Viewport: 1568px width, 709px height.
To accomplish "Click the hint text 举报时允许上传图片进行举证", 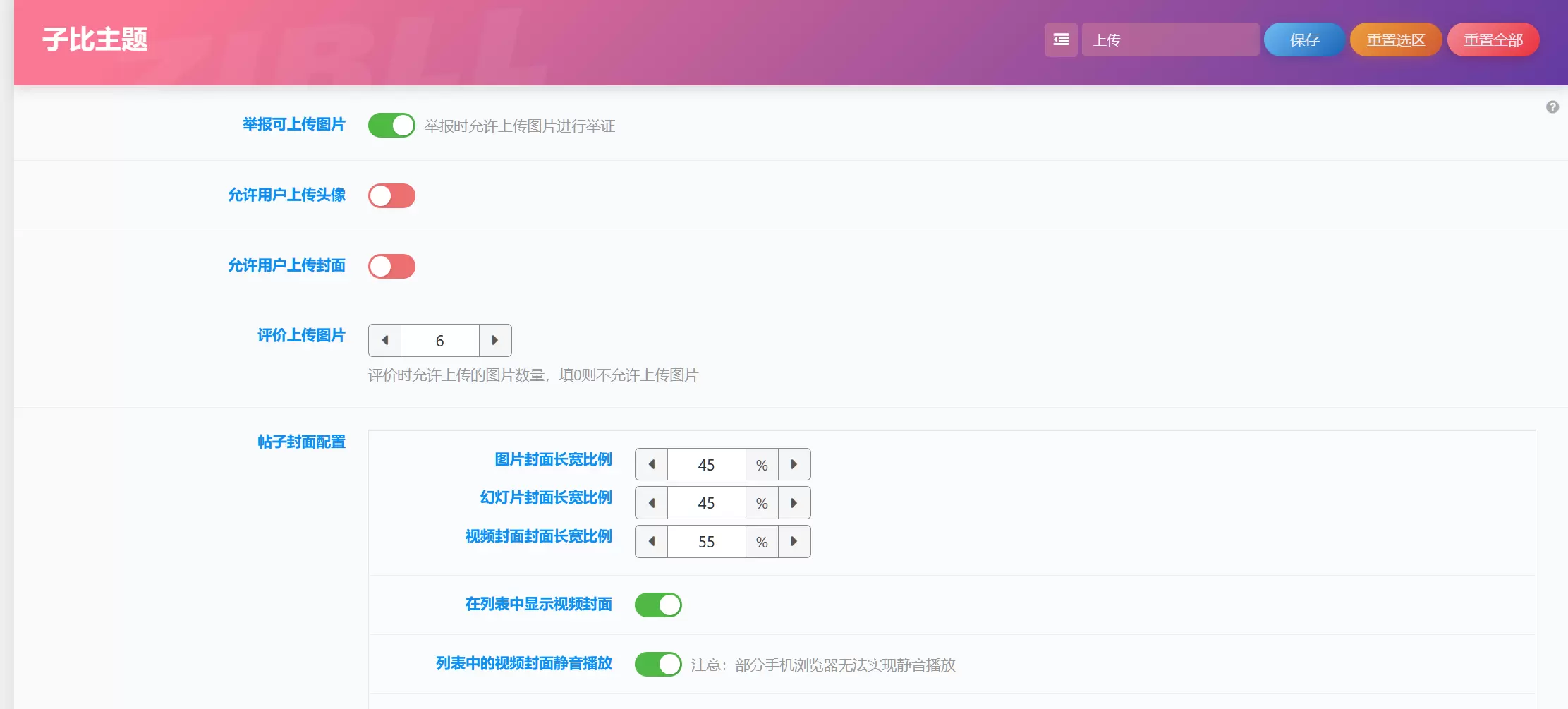I will 520,126.
